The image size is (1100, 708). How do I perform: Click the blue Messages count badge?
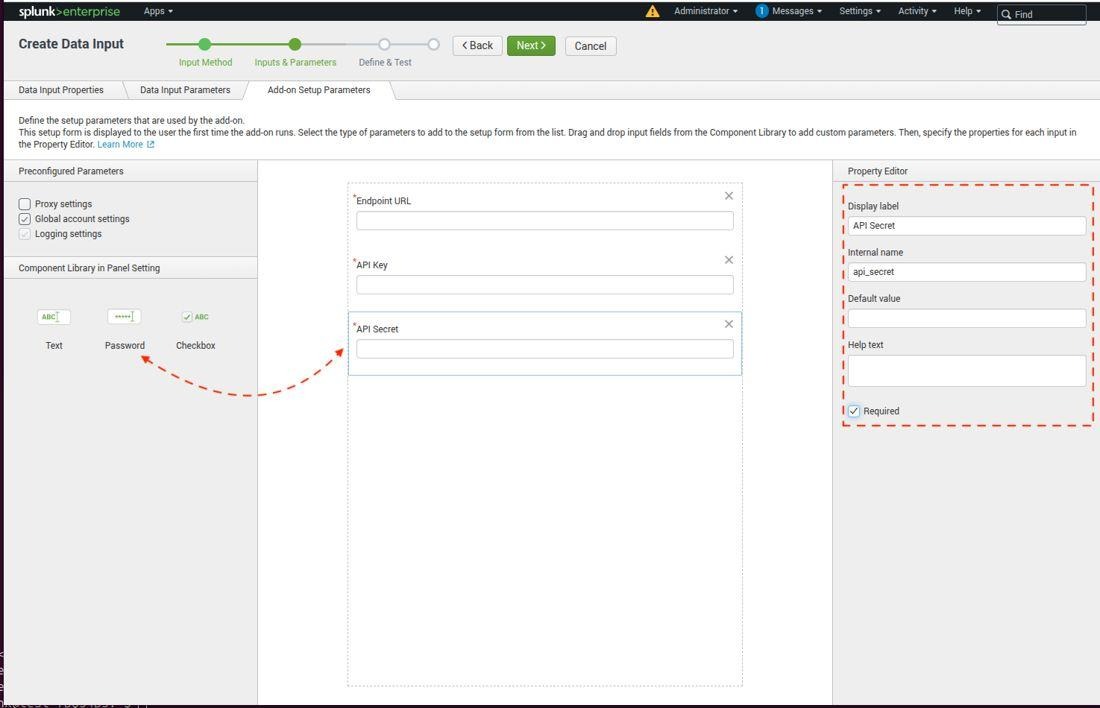tap(762, 11)
